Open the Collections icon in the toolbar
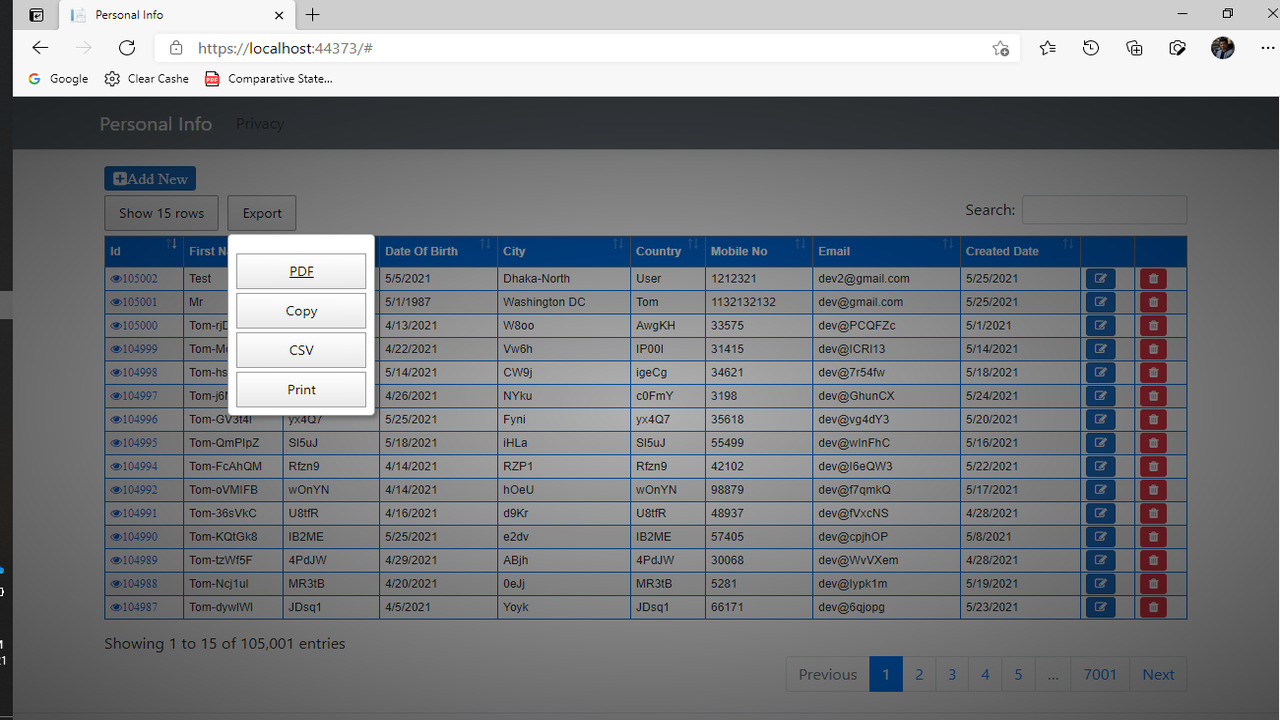This screenshot has height=720, width=1280. tap(1134, 47)
